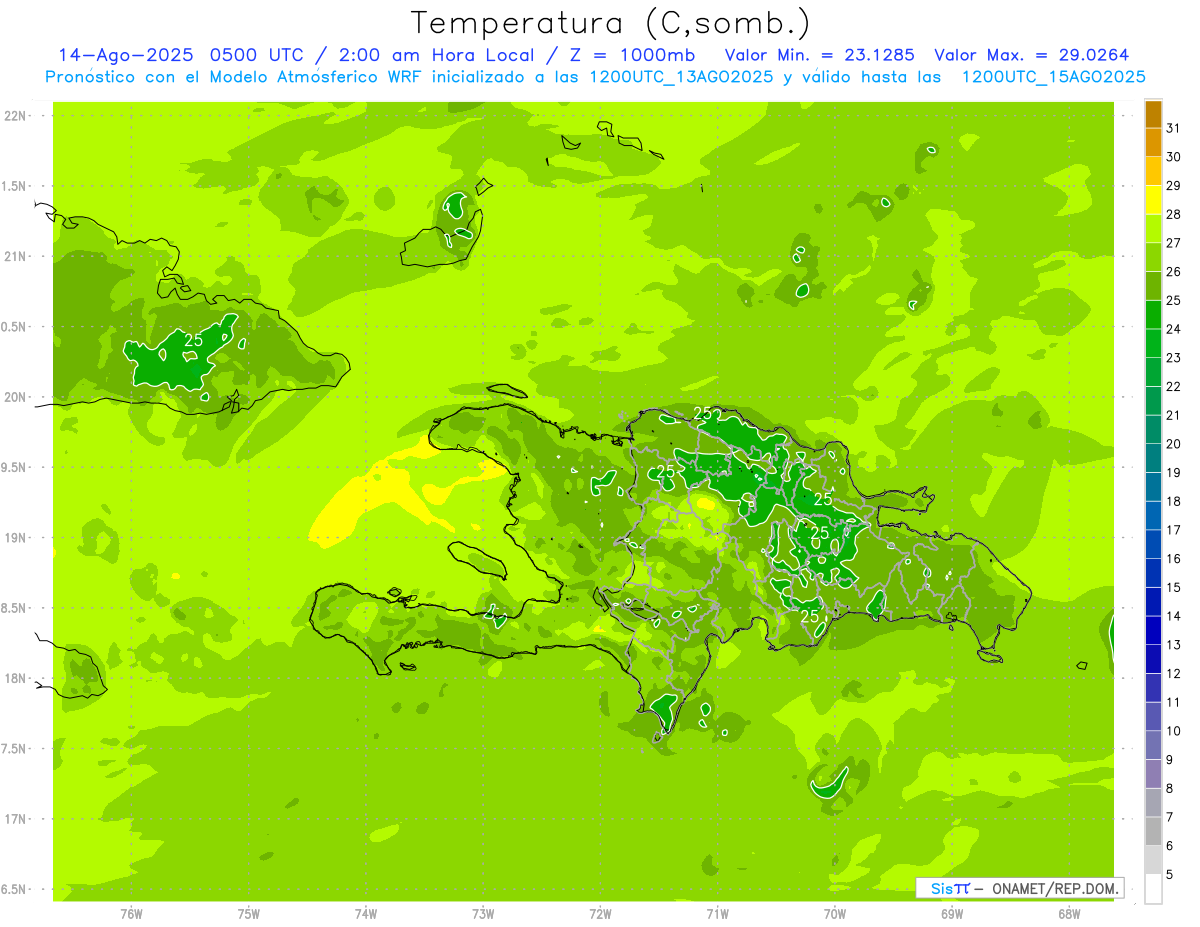The width and height of the screenshot is (1200, 927).
Task: Click the '21N' latitude label
Action: pyautogui.click(x=16, y=257)
